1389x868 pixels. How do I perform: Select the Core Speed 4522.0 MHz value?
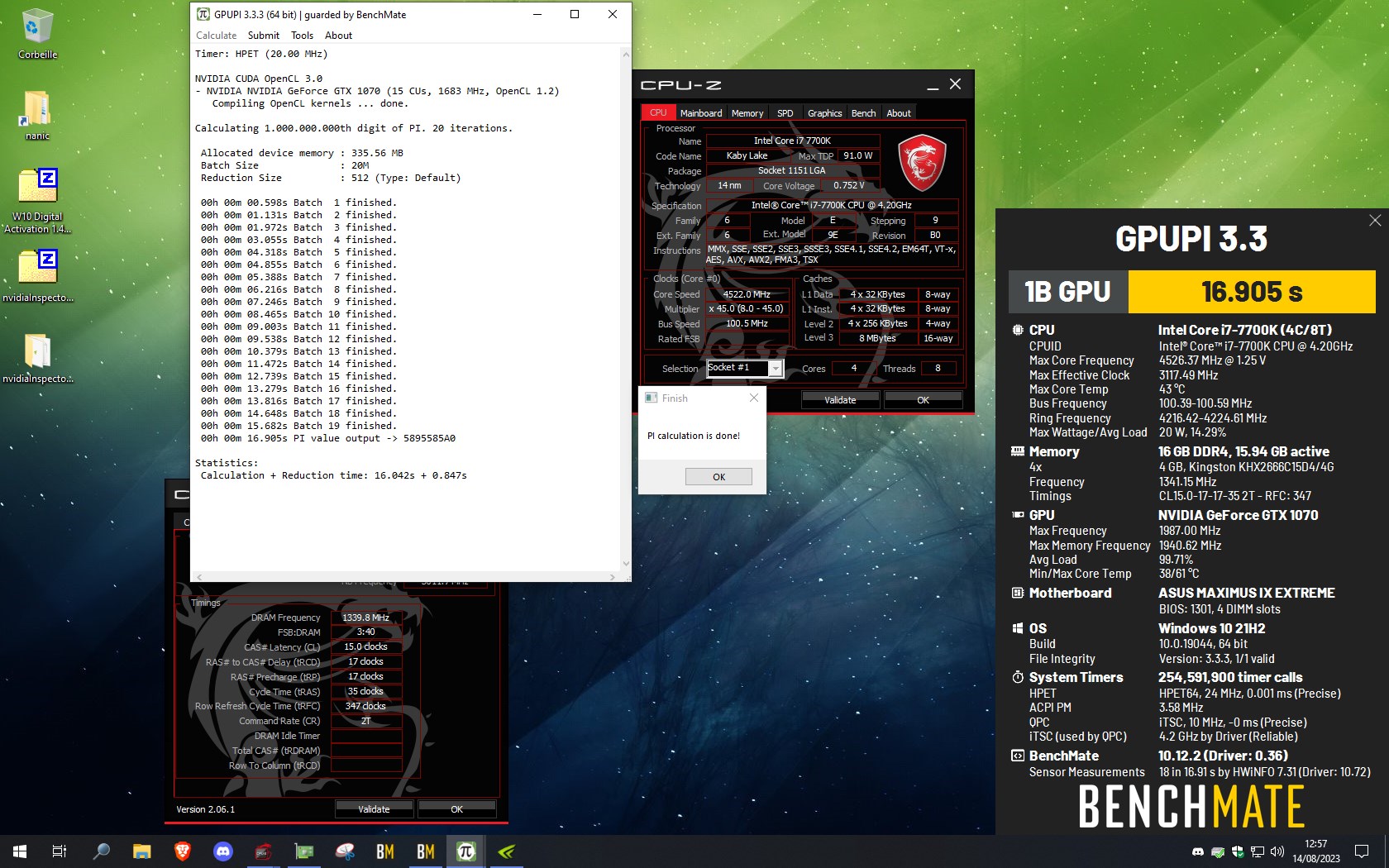pos(747,294)
